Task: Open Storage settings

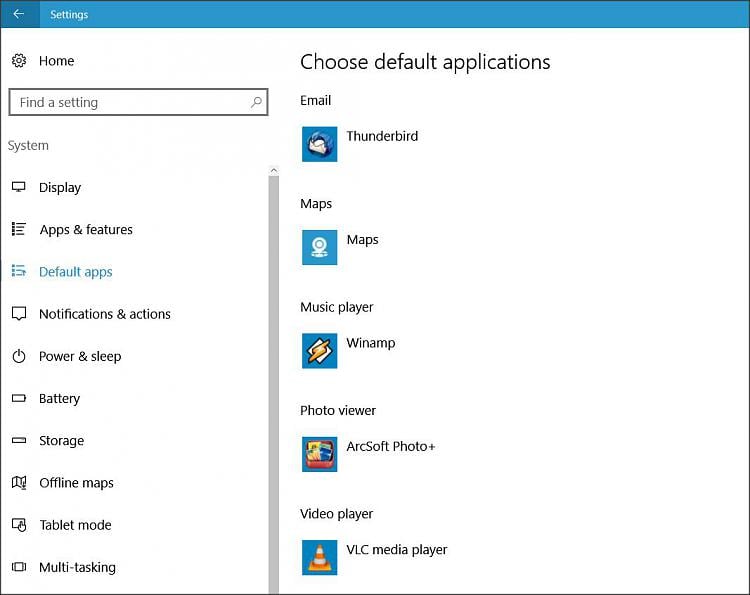Action: coord(61,441)
